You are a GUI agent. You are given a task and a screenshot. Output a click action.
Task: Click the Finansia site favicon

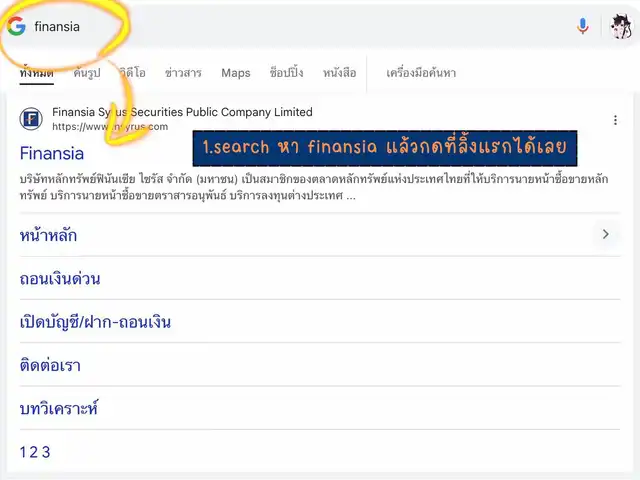(x=32, y=120)
